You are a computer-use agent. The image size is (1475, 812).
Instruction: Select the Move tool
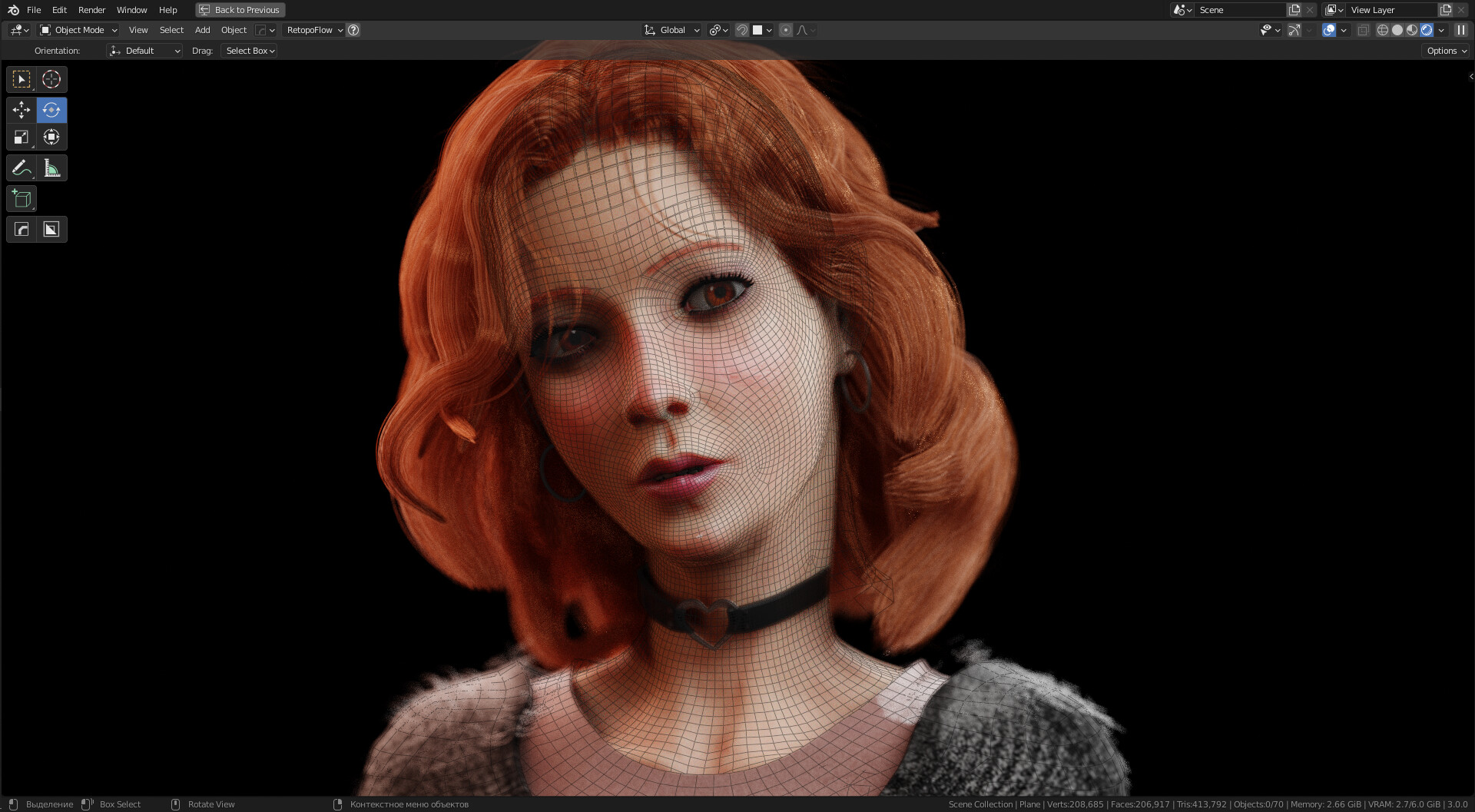pos(21,110)
